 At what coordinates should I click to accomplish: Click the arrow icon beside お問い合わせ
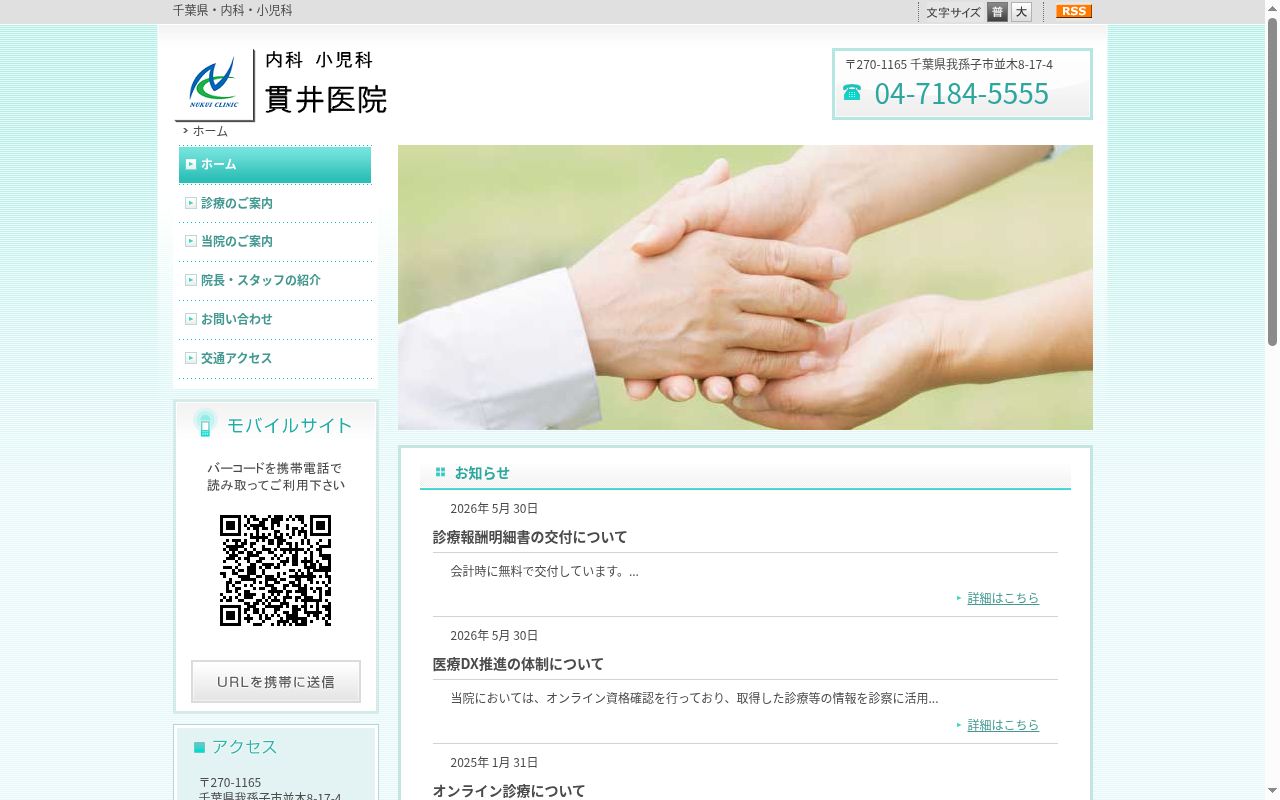(x=191, y=319)
